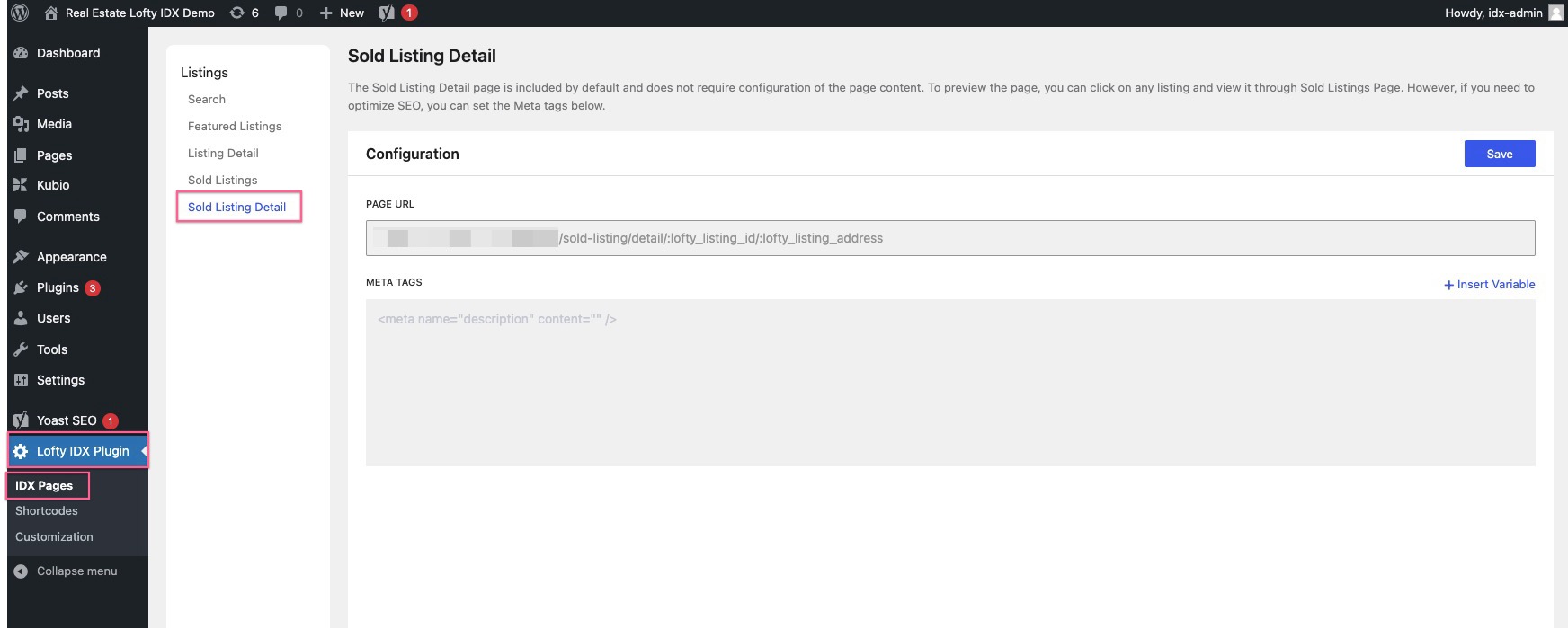
Task: Click the idx-admin avatar thumbnail
Action: [1556, 13]
